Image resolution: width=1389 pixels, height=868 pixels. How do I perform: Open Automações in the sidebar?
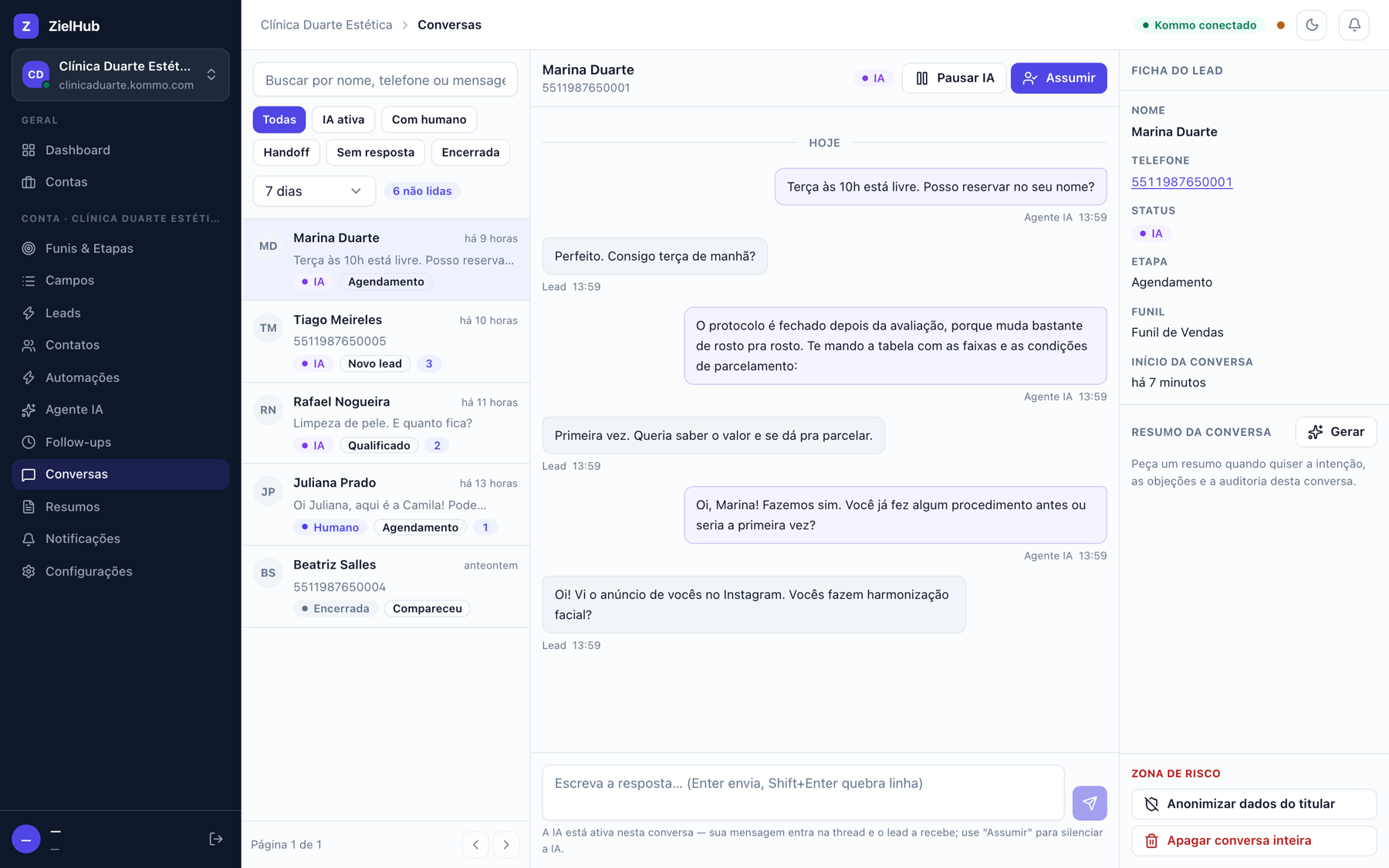tap(120, 377)
